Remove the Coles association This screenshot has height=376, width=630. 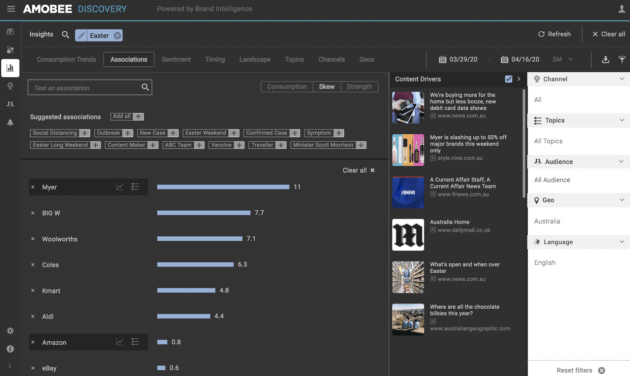point(33,264)
